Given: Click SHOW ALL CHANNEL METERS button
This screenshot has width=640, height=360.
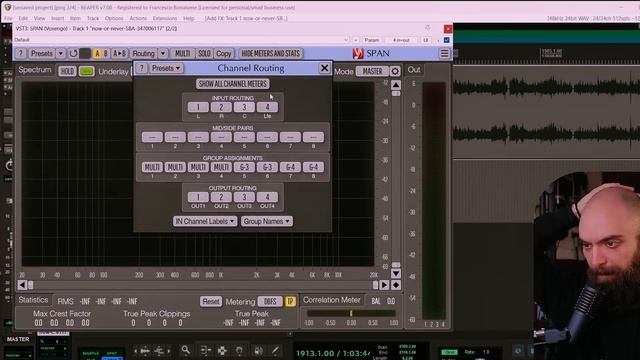Looking at the screenshot, I should click(x=233, y=84).
